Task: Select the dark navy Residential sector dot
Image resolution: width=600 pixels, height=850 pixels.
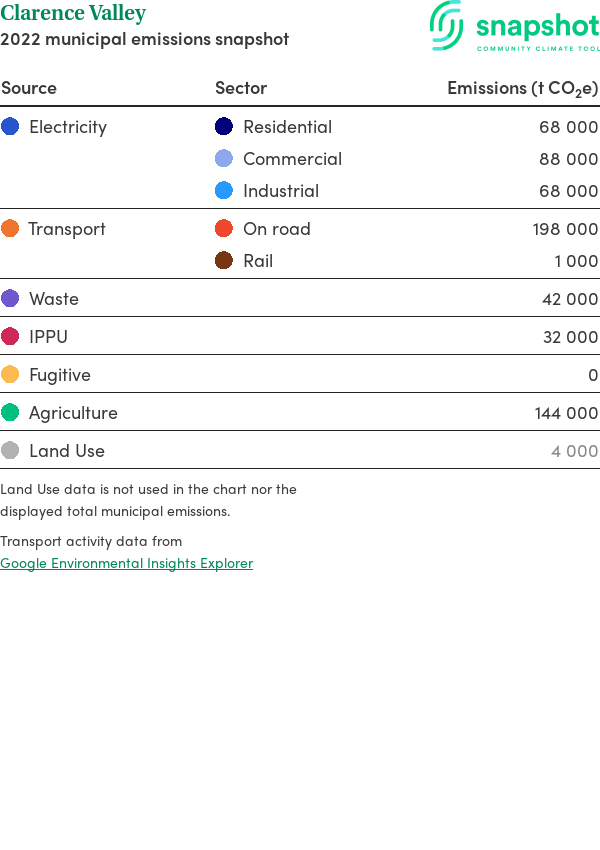Action: pyautogui.click(x=224, y=126)
